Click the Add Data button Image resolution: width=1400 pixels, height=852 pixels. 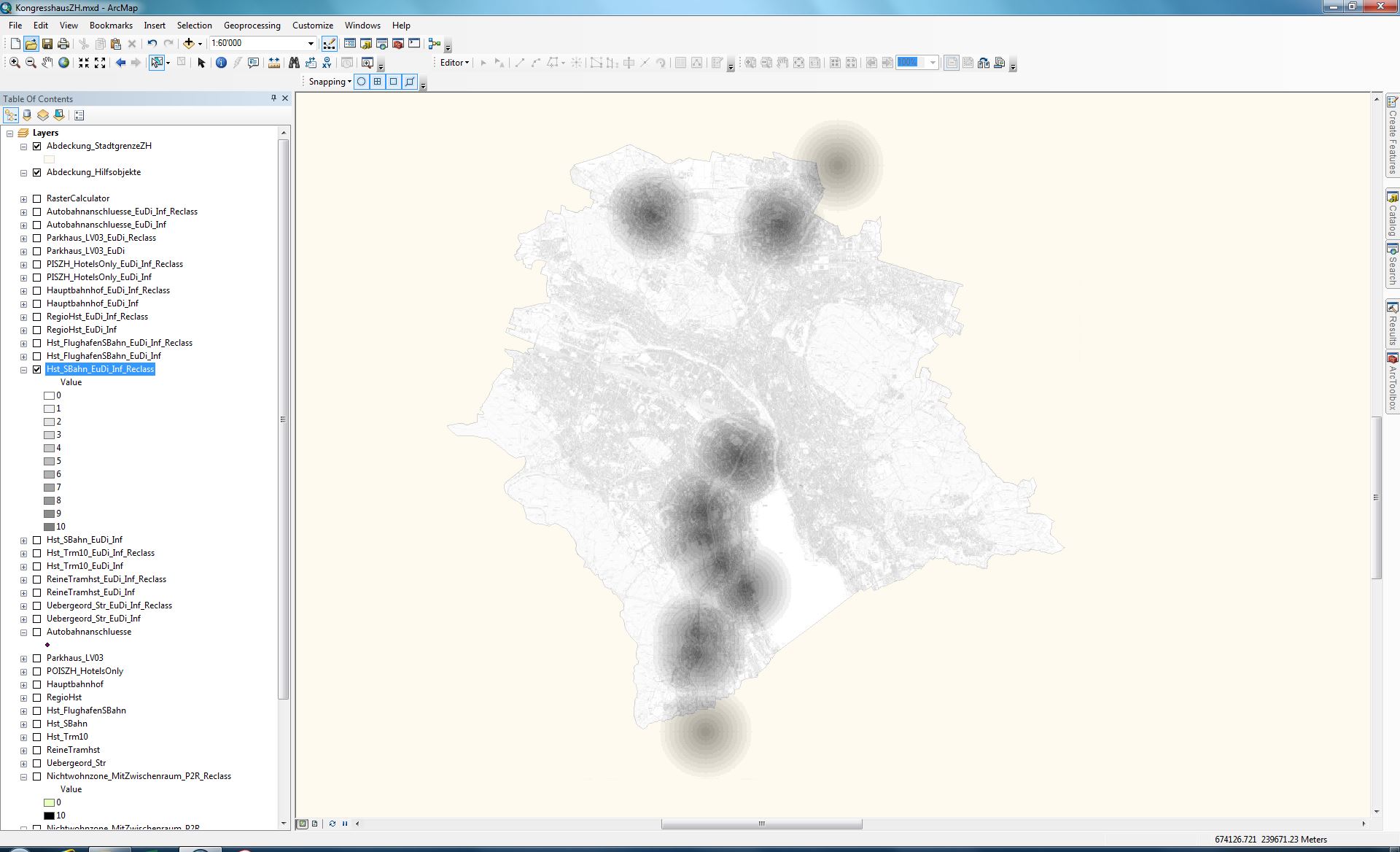click(189, 44)
